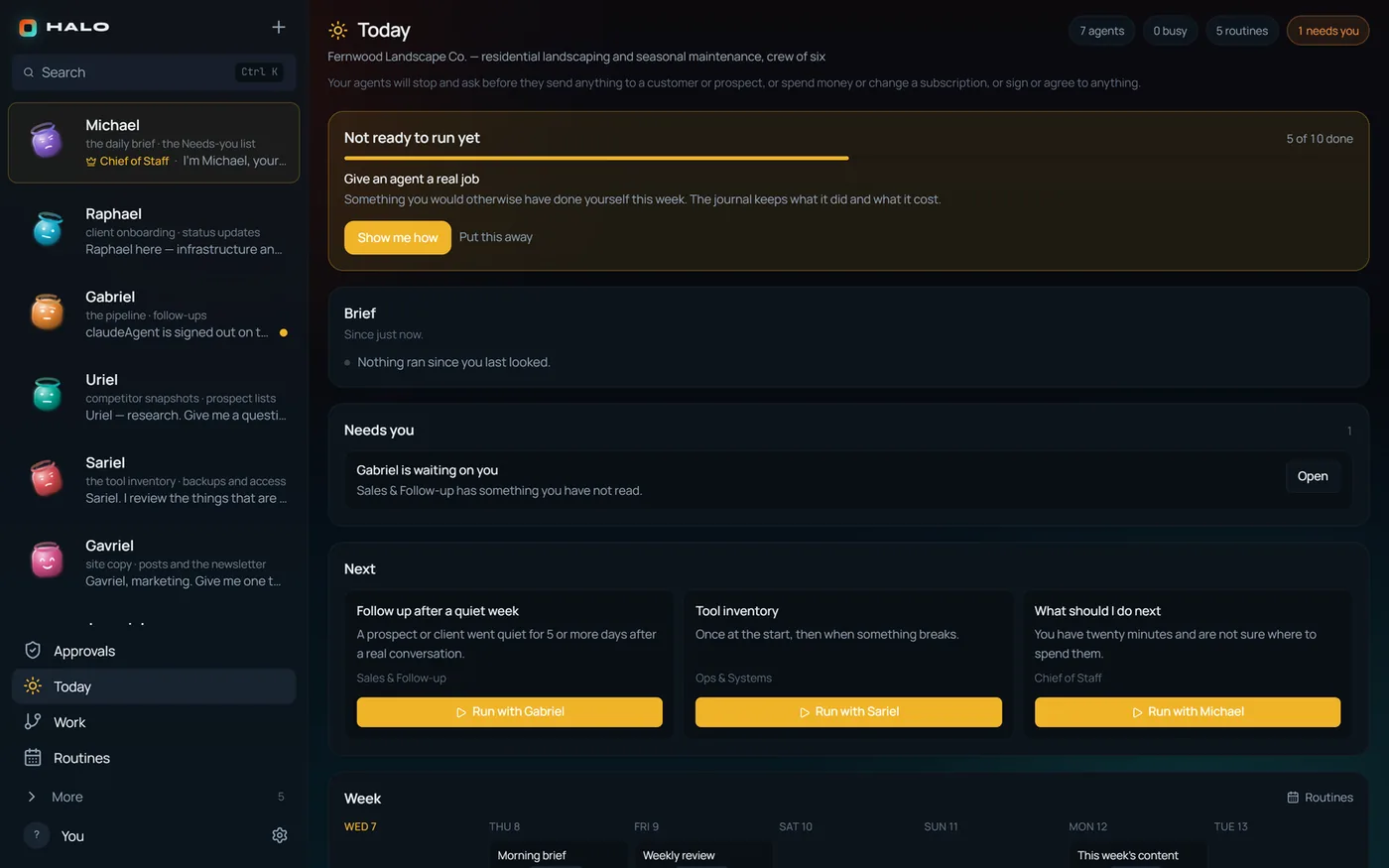Go to the Work page
1389x868 pixels.
(x=154, y=722)
